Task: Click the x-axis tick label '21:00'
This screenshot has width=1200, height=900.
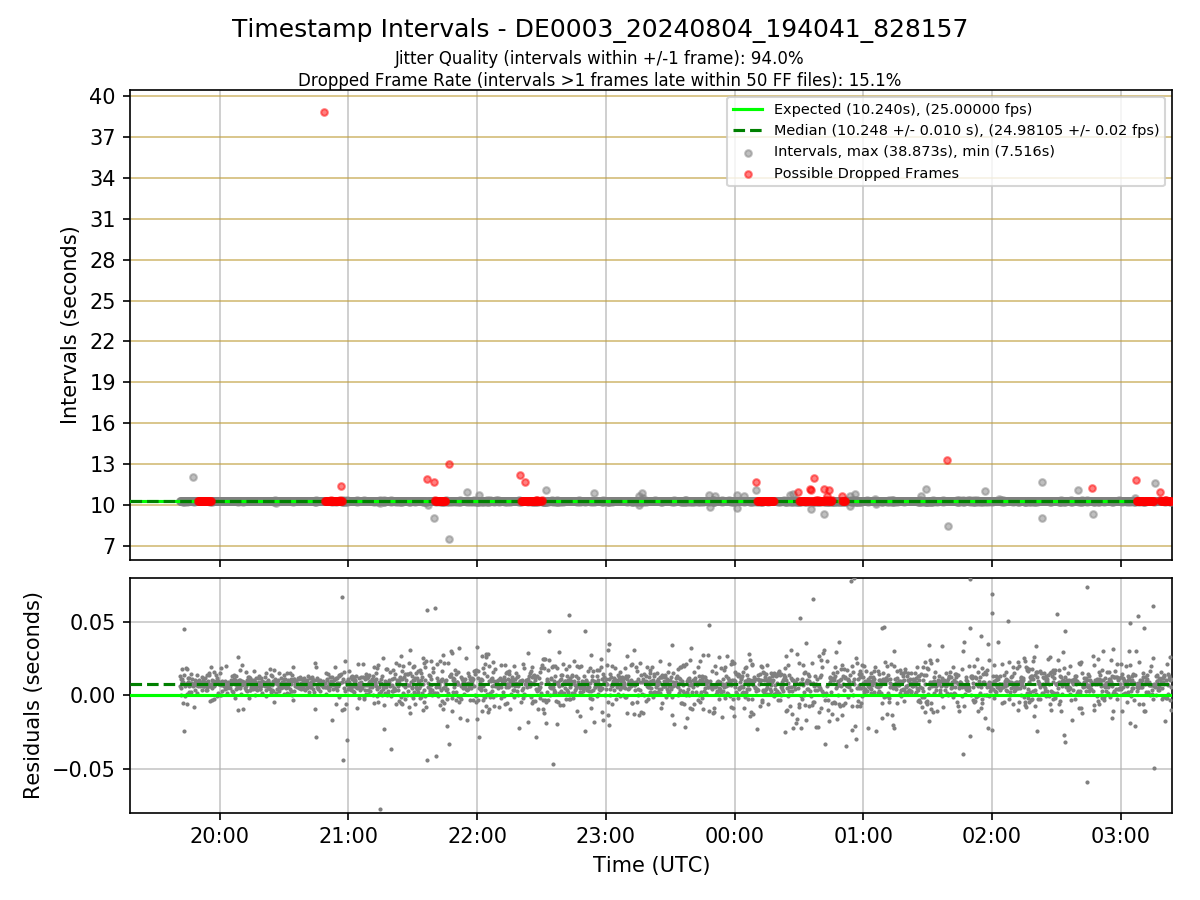Action: tap(348, 835)
